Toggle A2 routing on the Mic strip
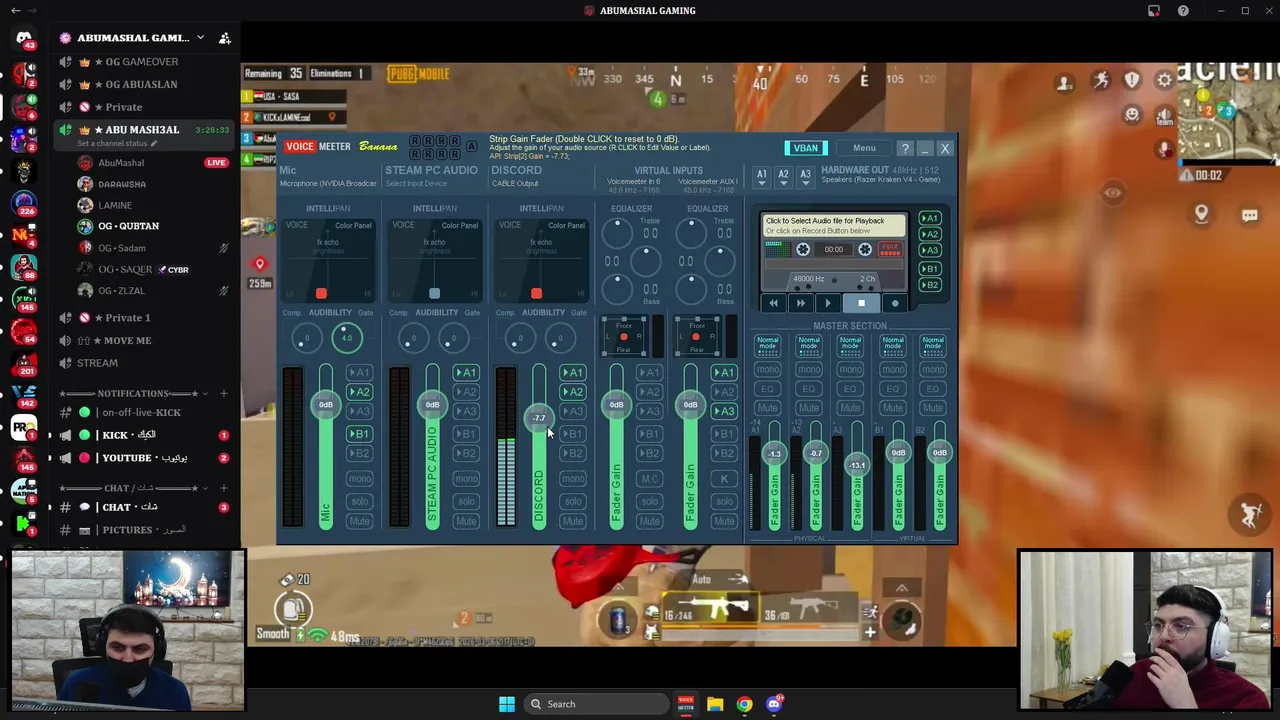The width and height of the screenshot is (1280, 720). (359, 392)
